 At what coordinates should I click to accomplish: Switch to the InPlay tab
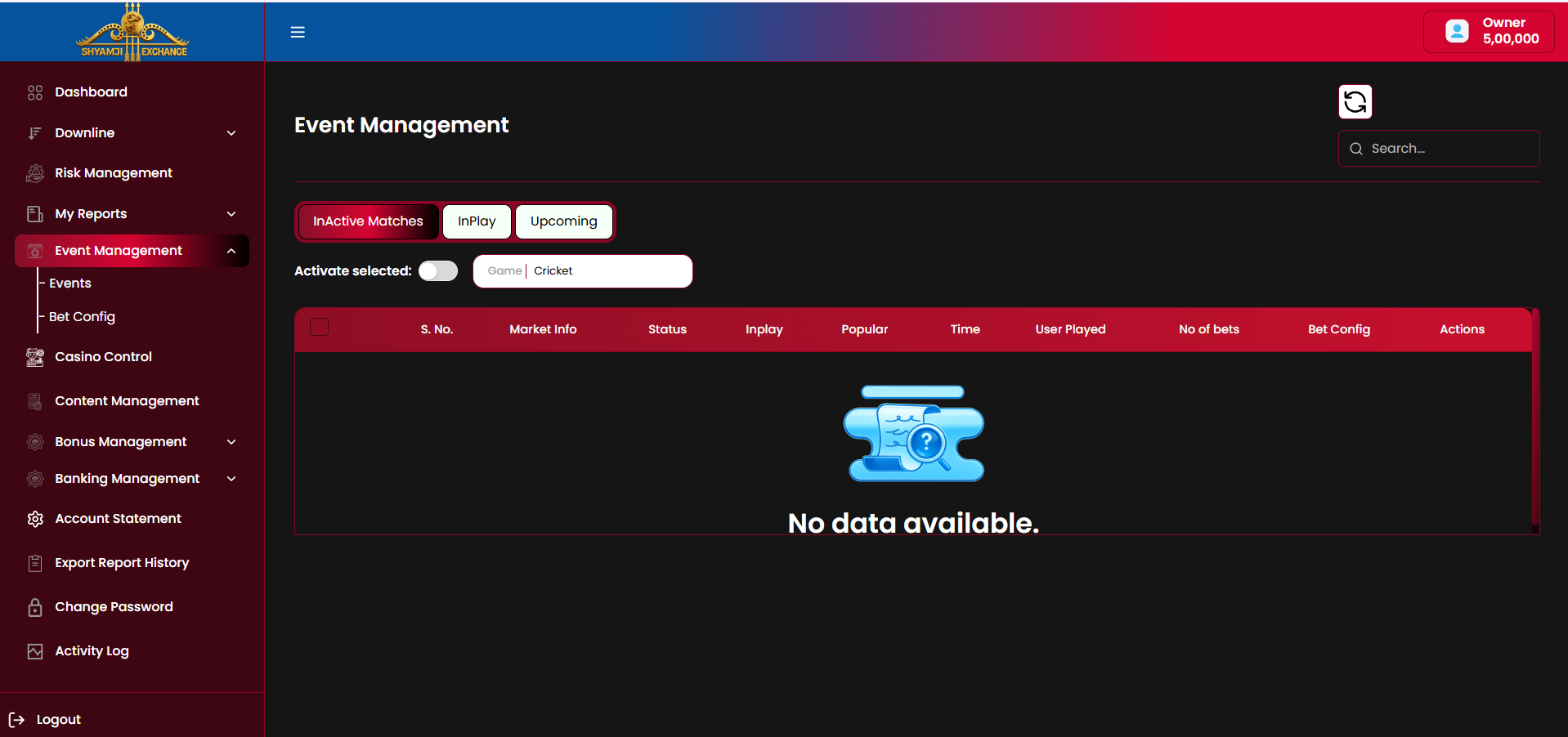(x=477, y=221)
